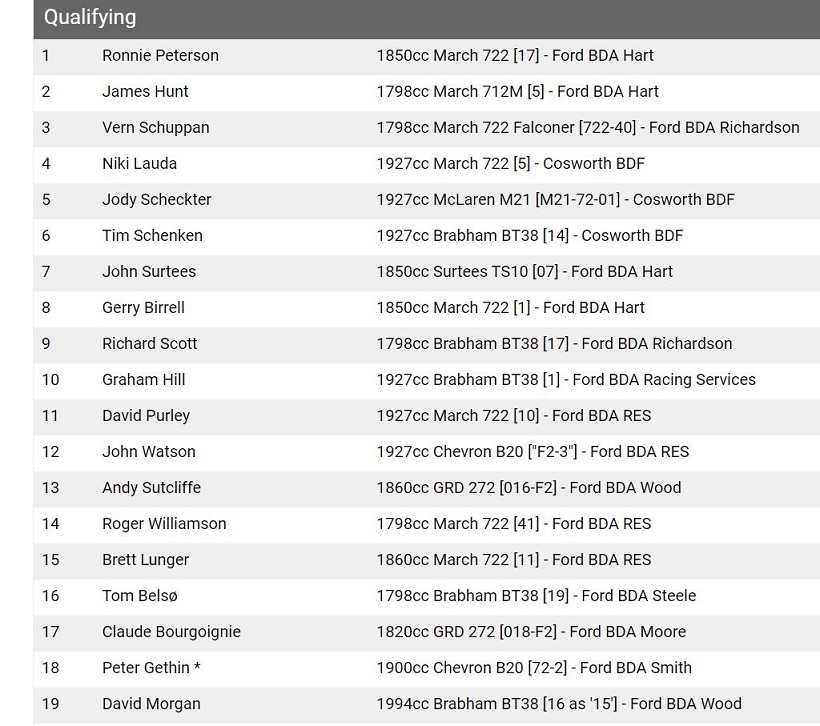Click Roger Williamson's name
Image resolution: width=820 pixels, height=726 pixels.
point(164,524)
